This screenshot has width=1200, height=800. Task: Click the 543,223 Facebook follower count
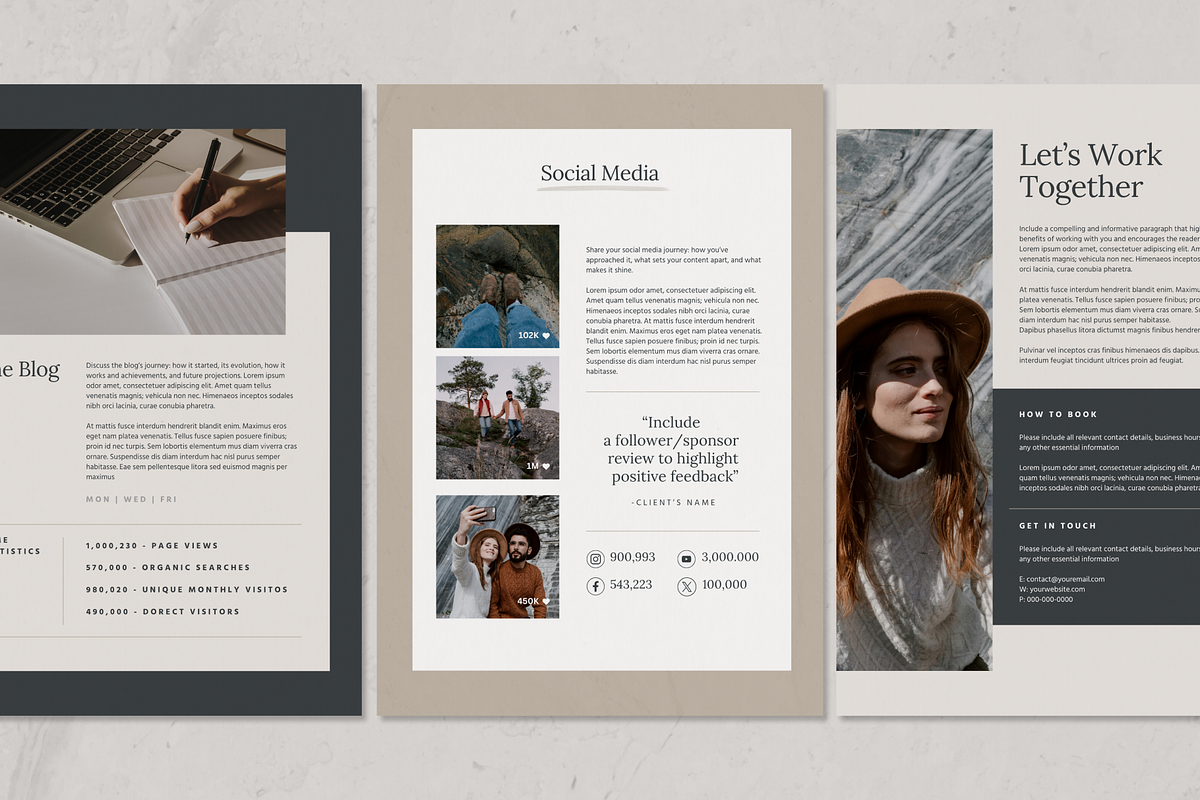pyautogui.click(x=630, y=585)
